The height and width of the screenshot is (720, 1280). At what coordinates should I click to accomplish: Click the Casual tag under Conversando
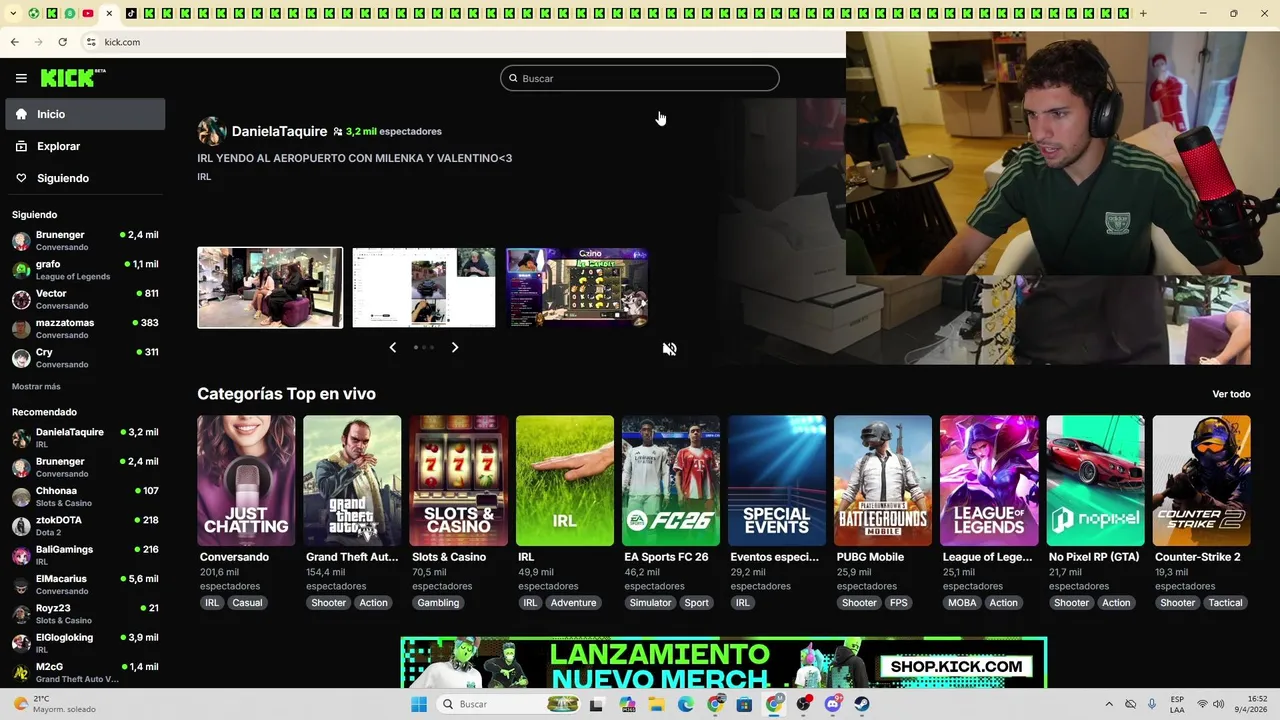click(247, 603)
